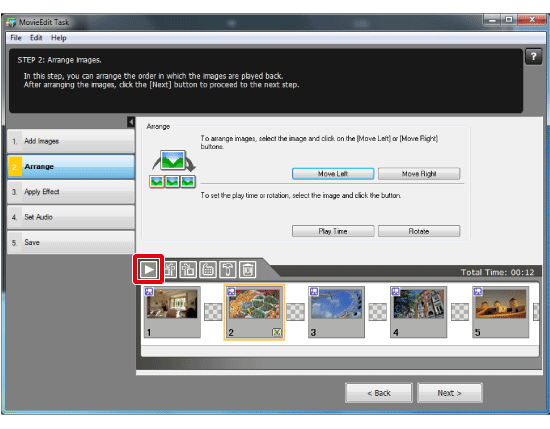Click the Move Right button
This screenshot has width=550, height=429.
tap(419, 174)
